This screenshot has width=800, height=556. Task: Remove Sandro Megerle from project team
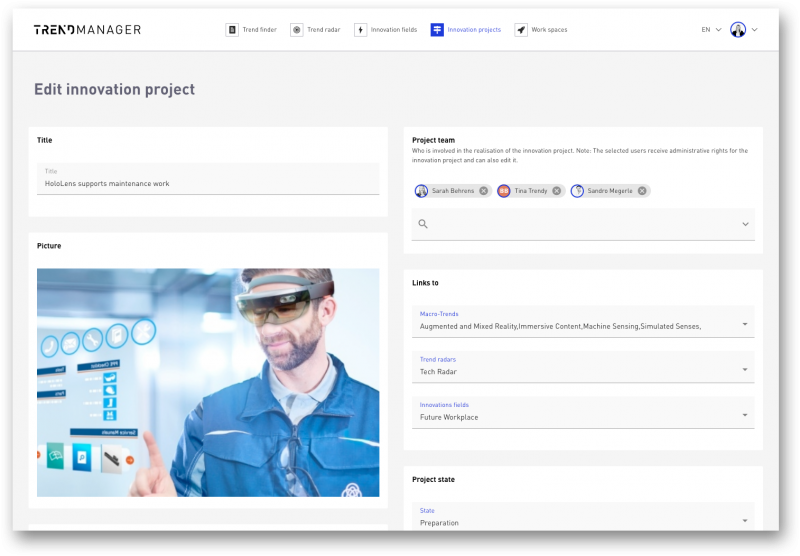coord(642,191)
